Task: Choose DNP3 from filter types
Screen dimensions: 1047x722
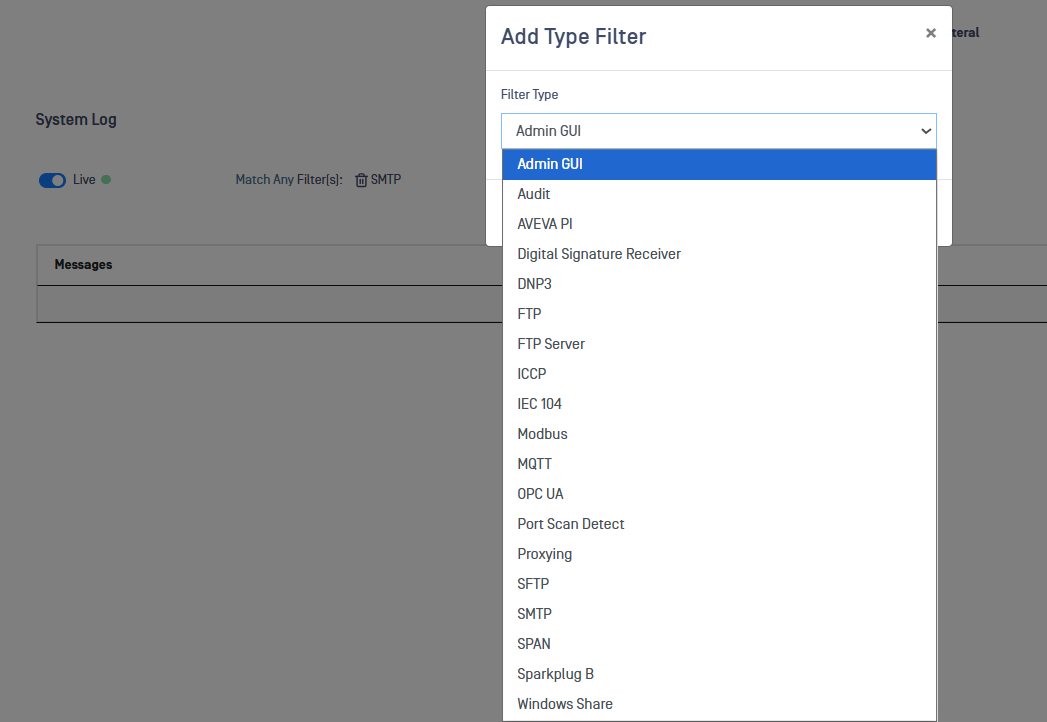Action: point(534,284)
